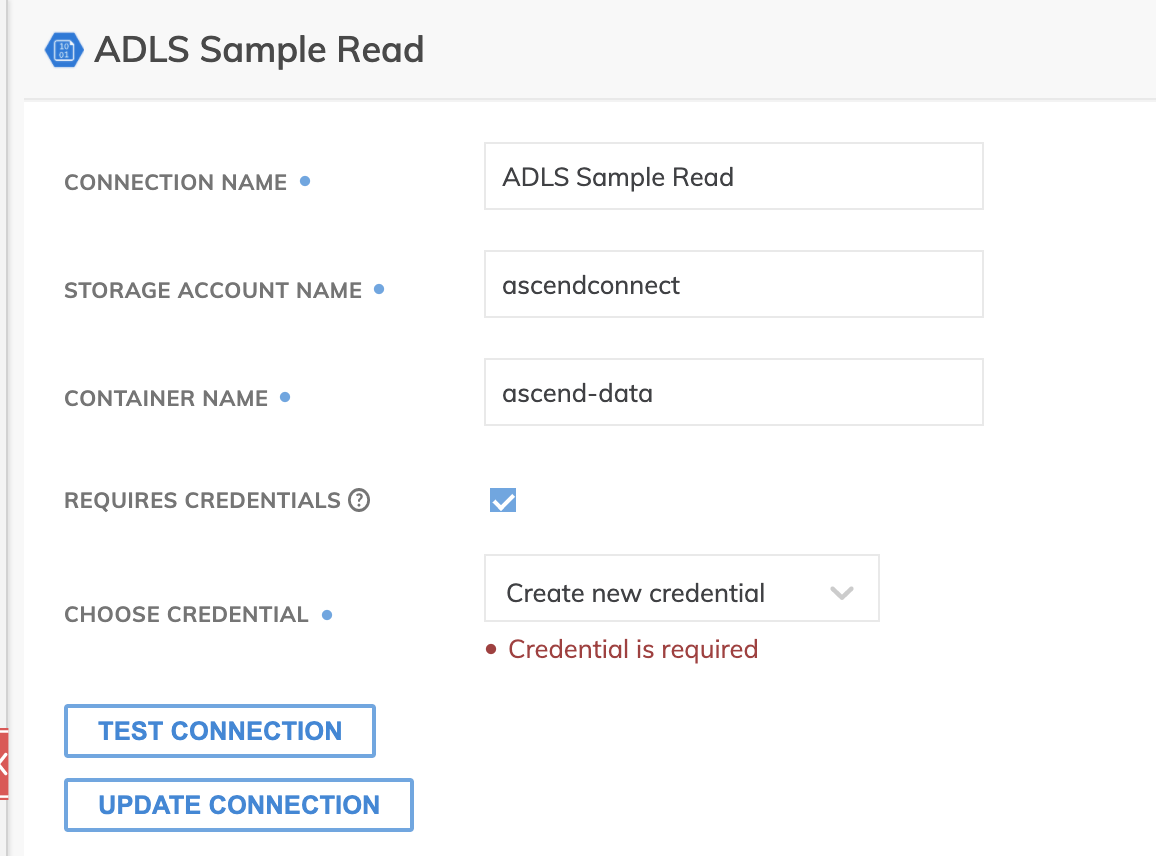
Task: Click the Credential is required error message
Action: tap(632, 649)
